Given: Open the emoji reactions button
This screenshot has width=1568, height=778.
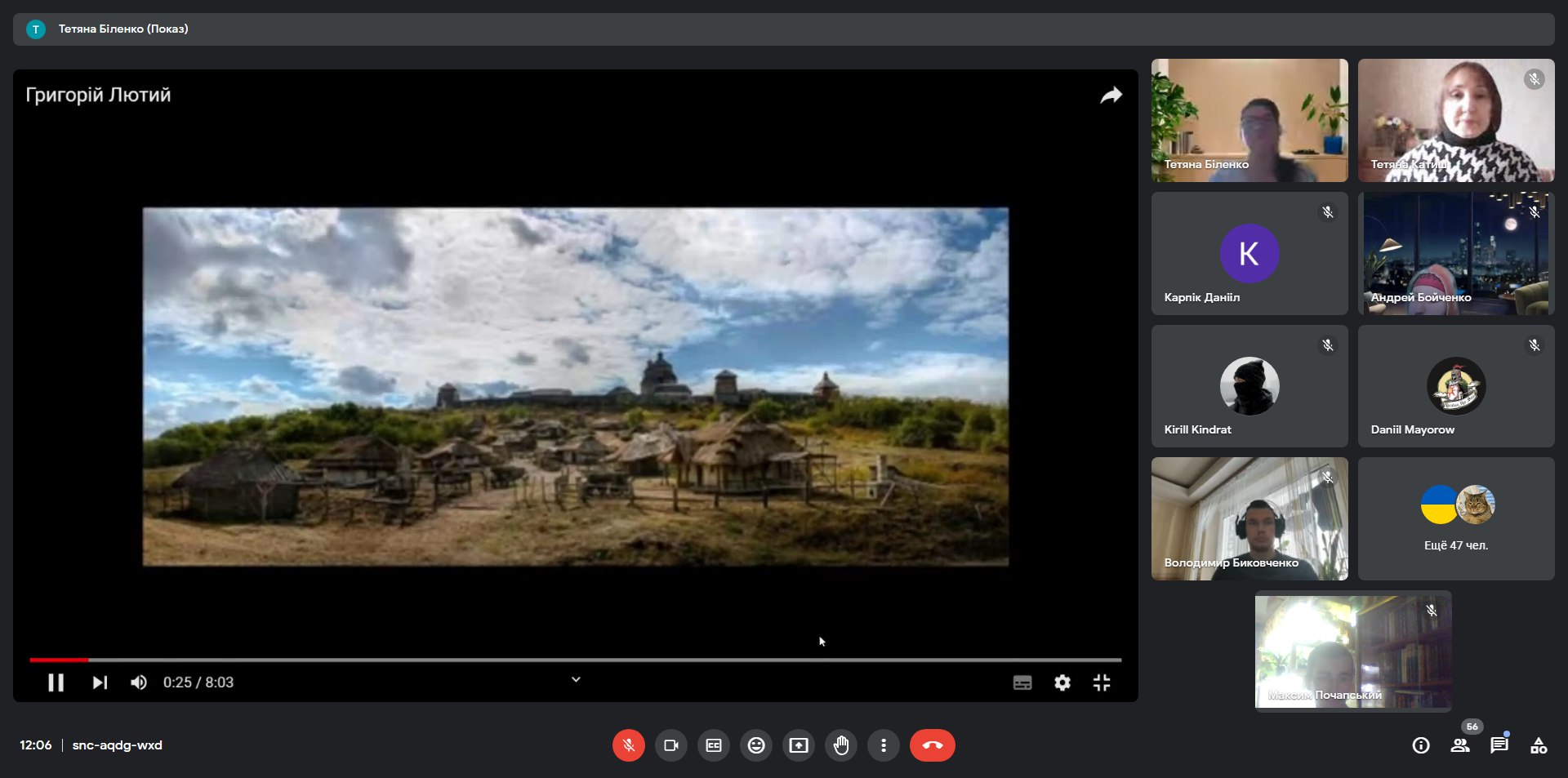Looking at the screenshot, I should point(756,745).
